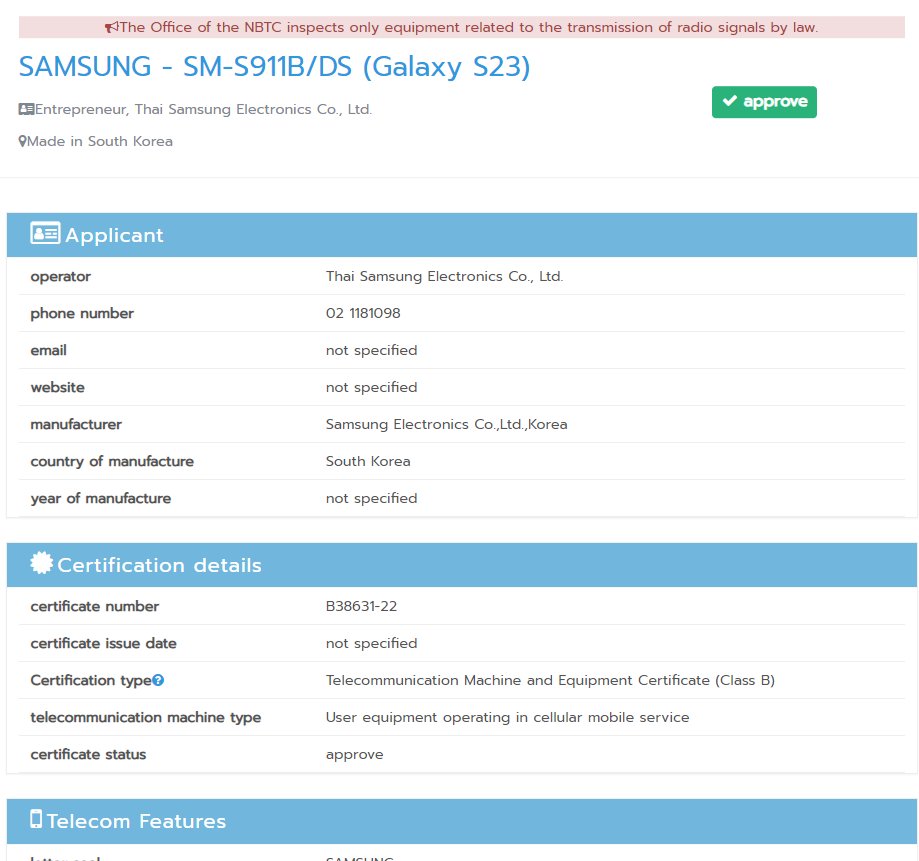The width and height of the screenshot is (919, 861).
Task: Click the email row label
Action: tap(49, 350)
